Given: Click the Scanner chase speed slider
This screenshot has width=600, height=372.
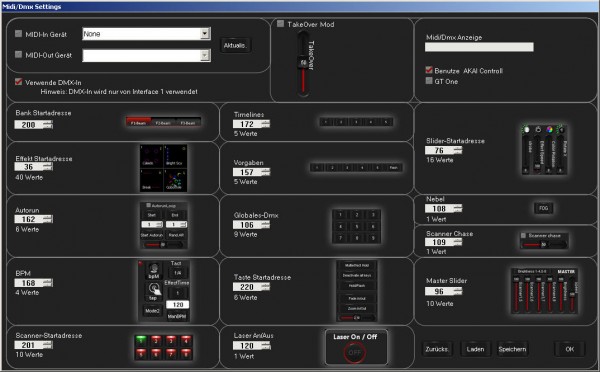Looking at the screenshot, I should pos(543,245).
